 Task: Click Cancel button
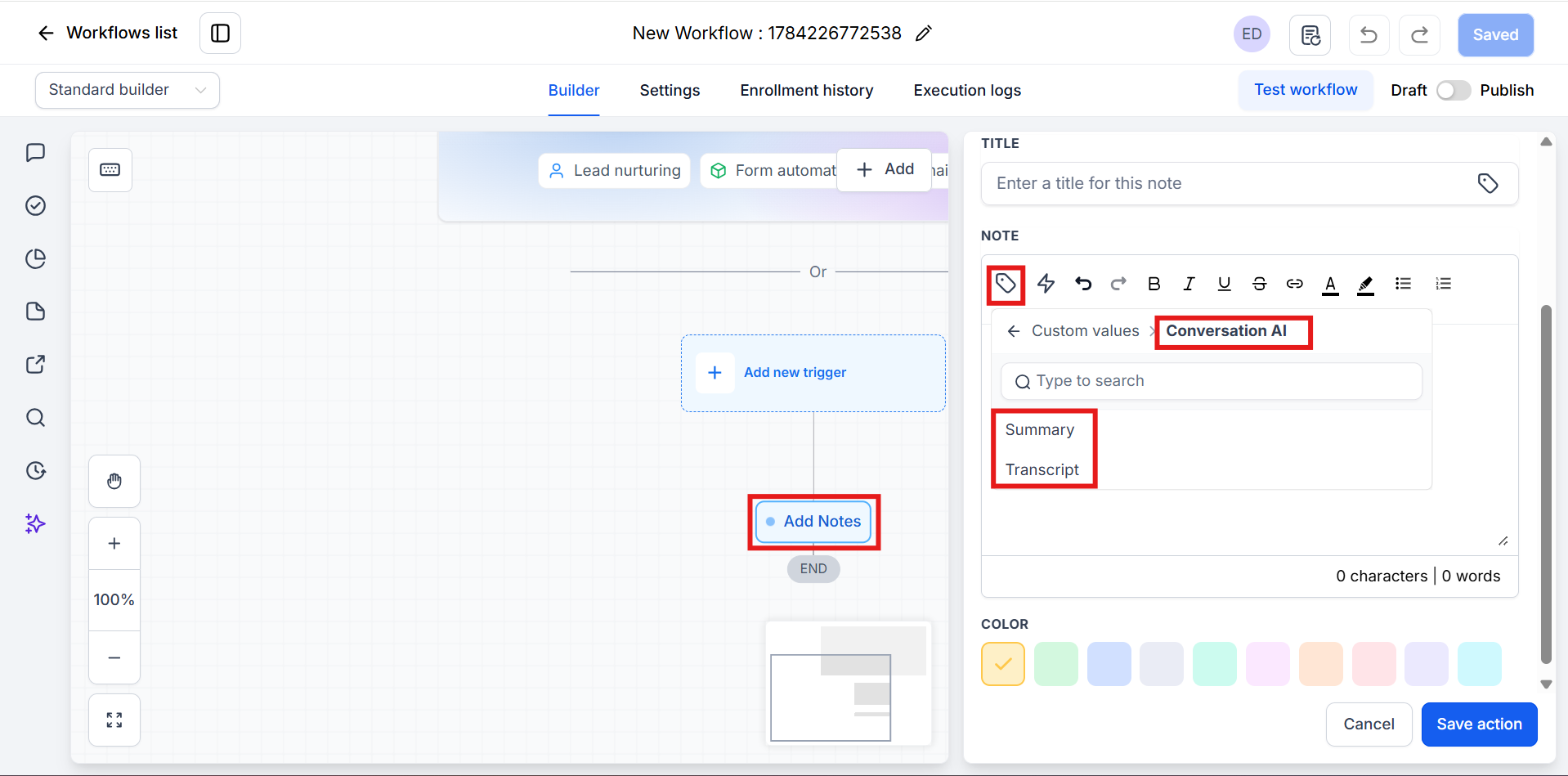[1369, 724]
